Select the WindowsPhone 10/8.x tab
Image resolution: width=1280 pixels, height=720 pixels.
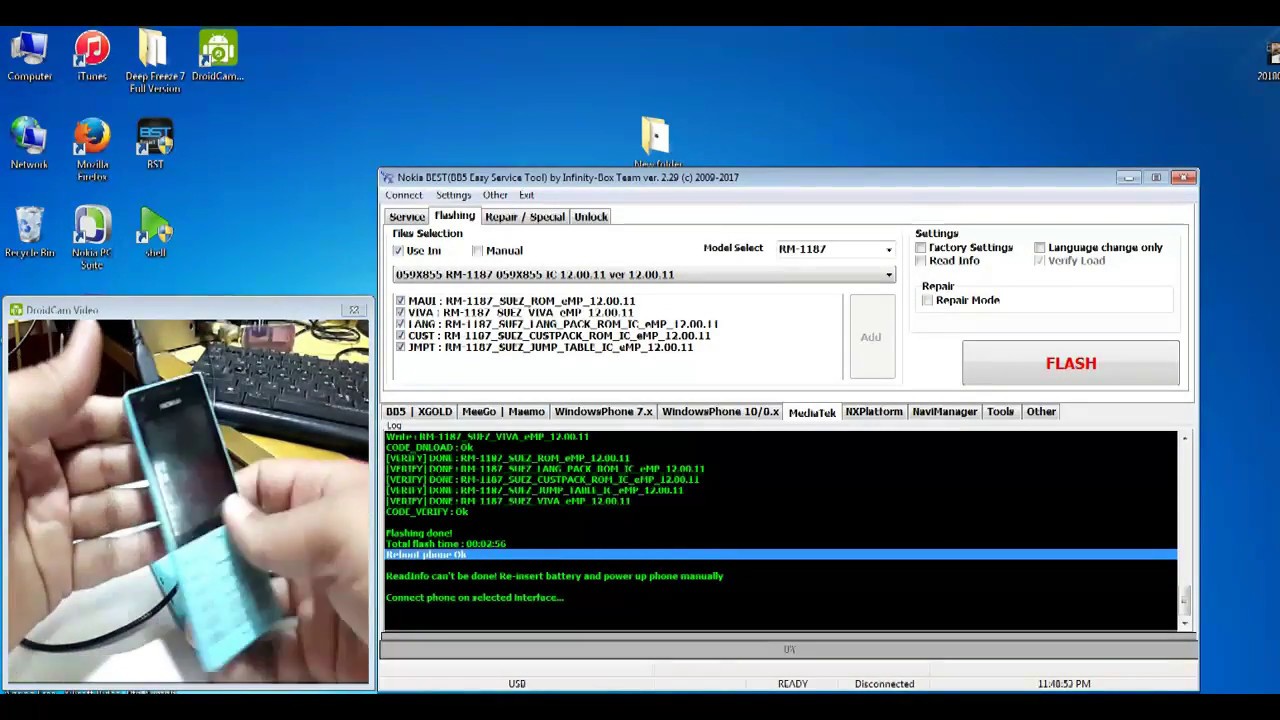pyautogui.click(x=720, y=412)
